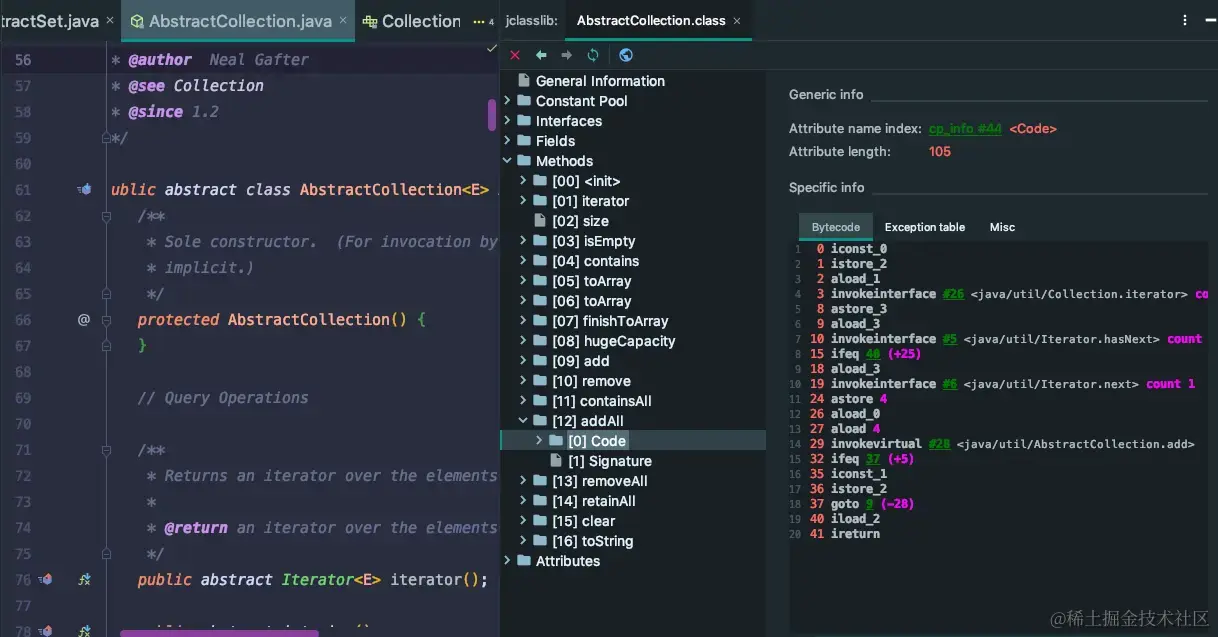Viewport: 1218px width, 637px height.
Task: Click the back arrow in jclasslib toolbar
Action: (541, 55)
